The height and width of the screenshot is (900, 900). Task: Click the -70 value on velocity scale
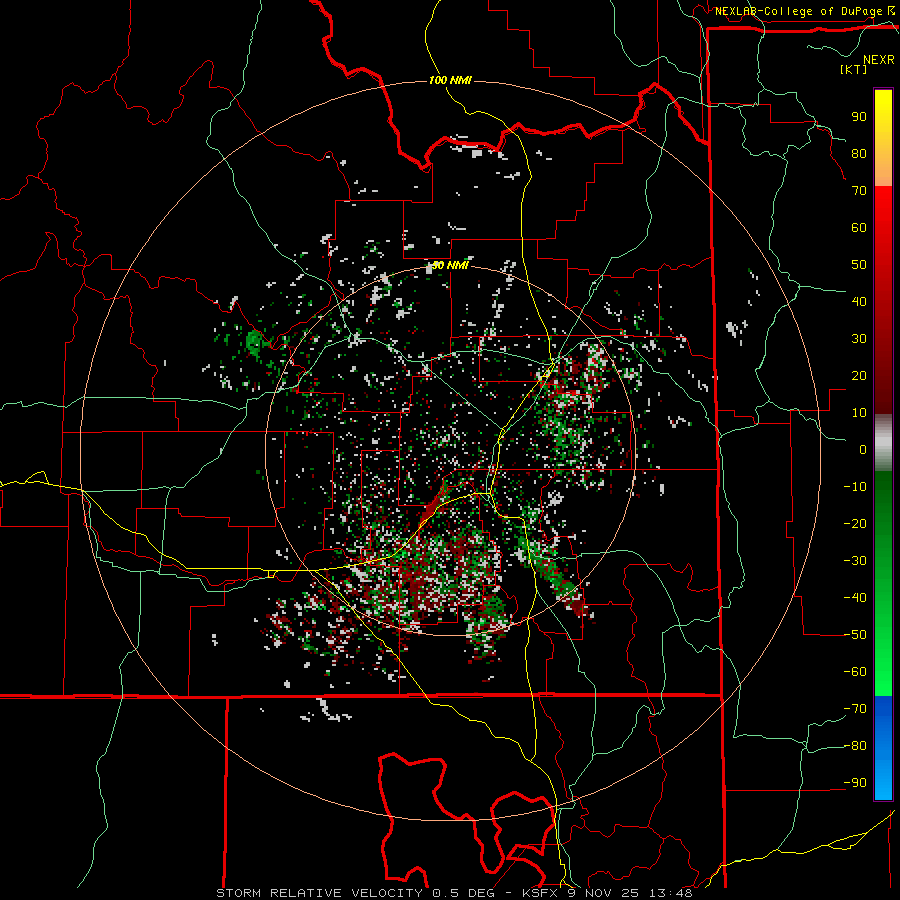(x=855, y=709)
